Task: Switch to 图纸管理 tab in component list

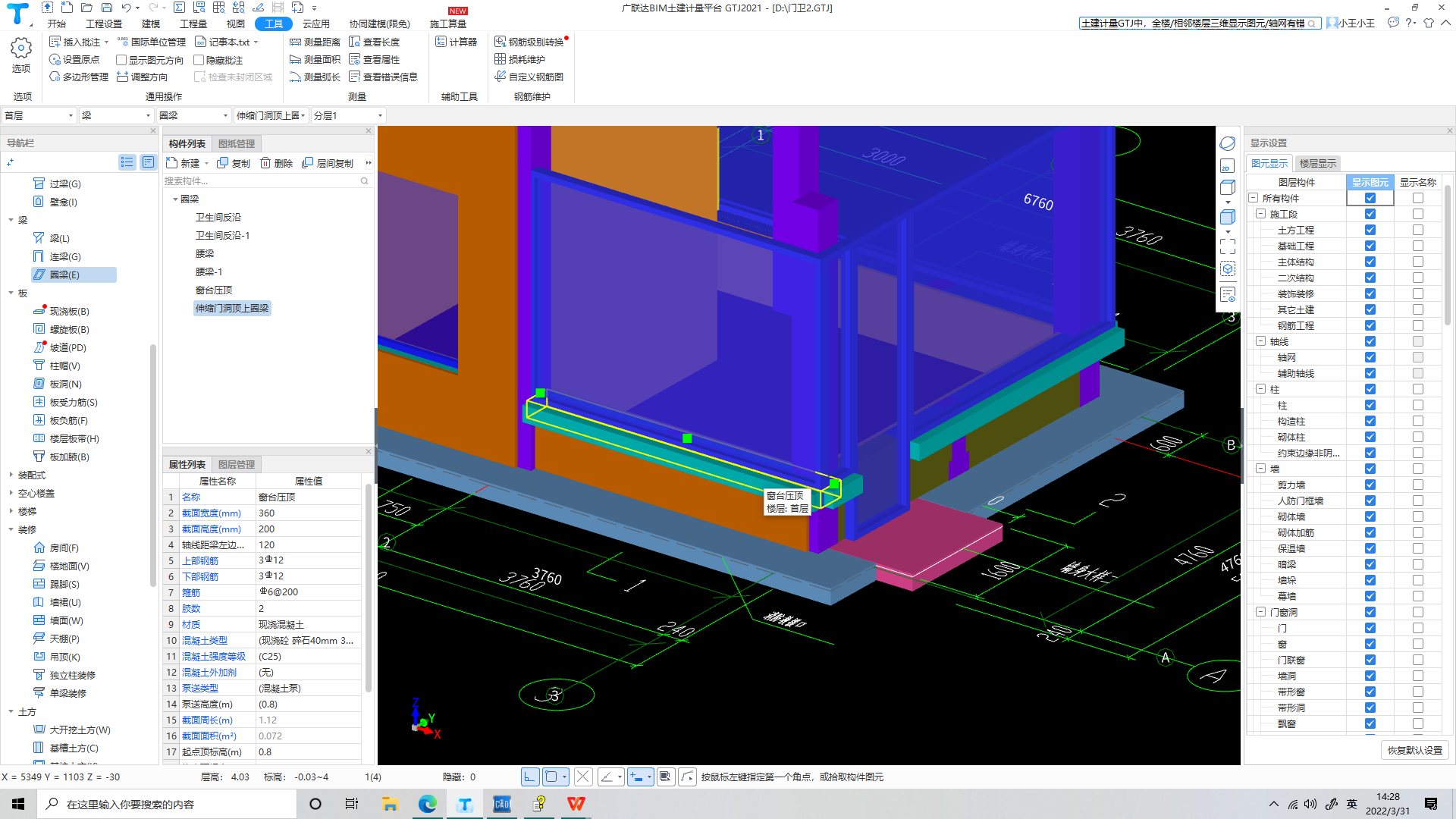Action: [237, 143]
